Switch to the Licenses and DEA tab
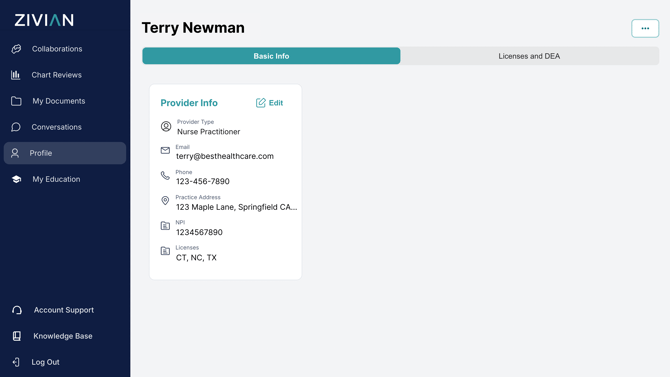The width and height of the screenshot is (670, 377). (529, 56)
